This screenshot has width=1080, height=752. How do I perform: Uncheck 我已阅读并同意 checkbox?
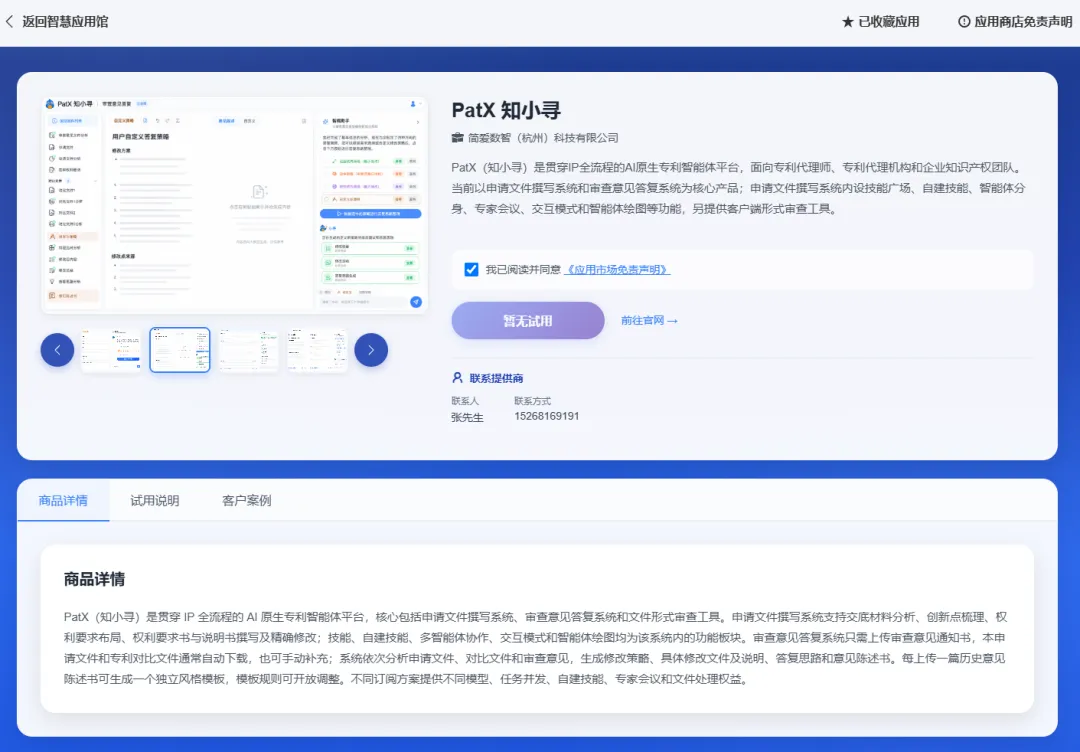tap(471, 269)
